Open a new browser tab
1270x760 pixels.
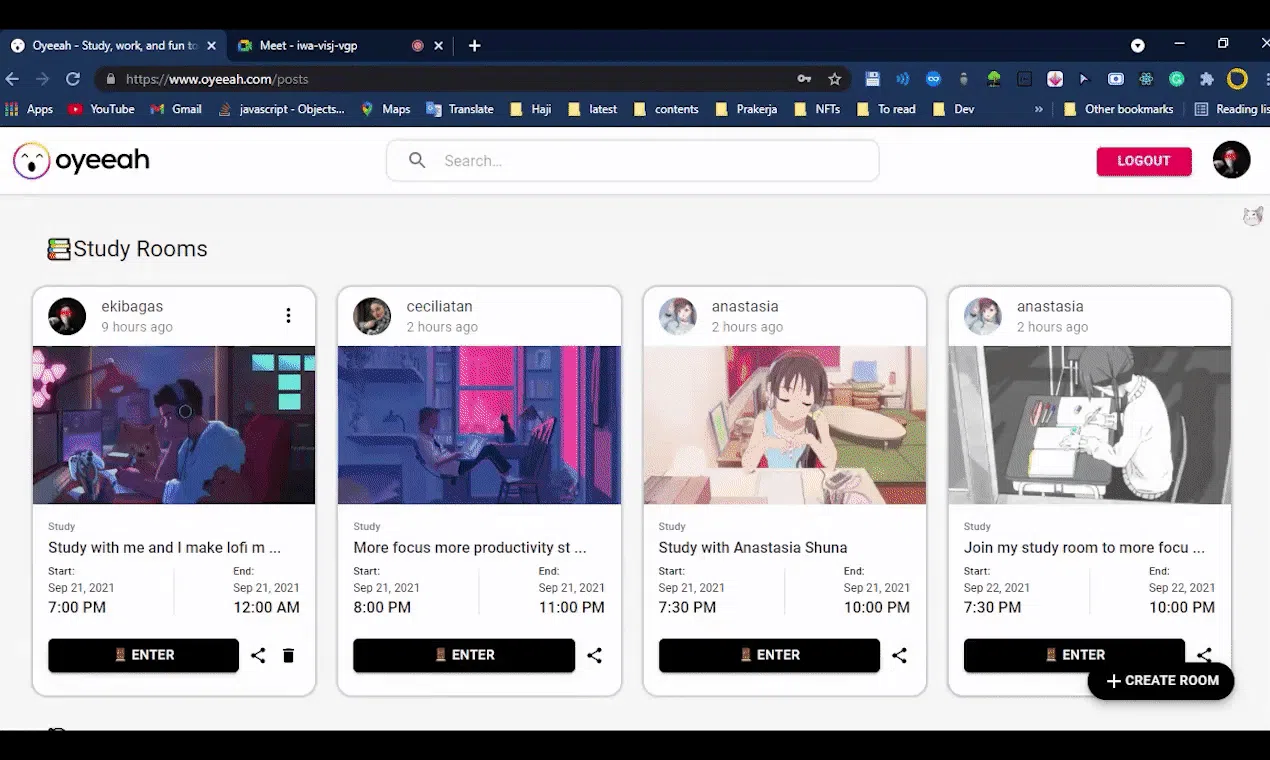[475, 46]
